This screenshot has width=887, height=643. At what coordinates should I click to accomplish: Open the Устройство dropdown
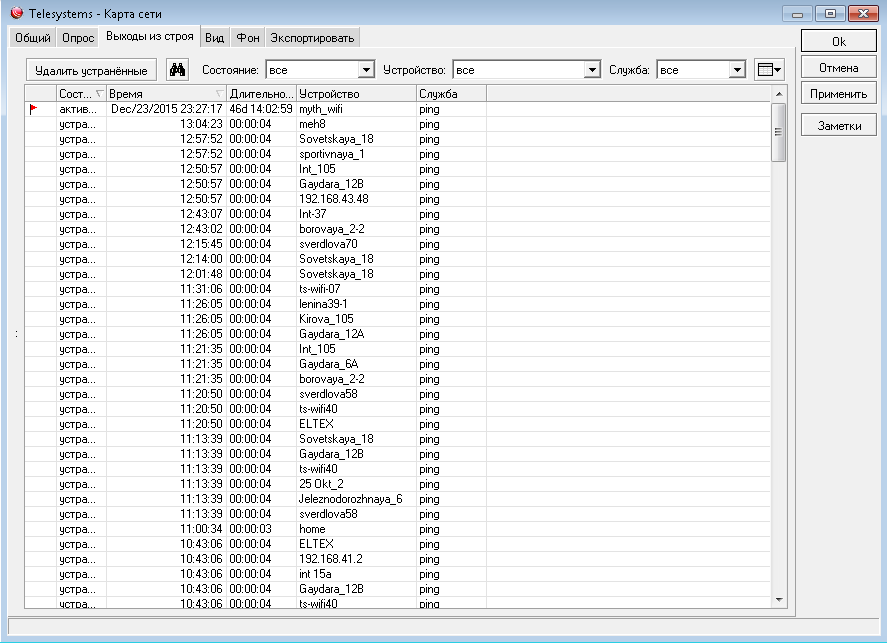point(592,70)
